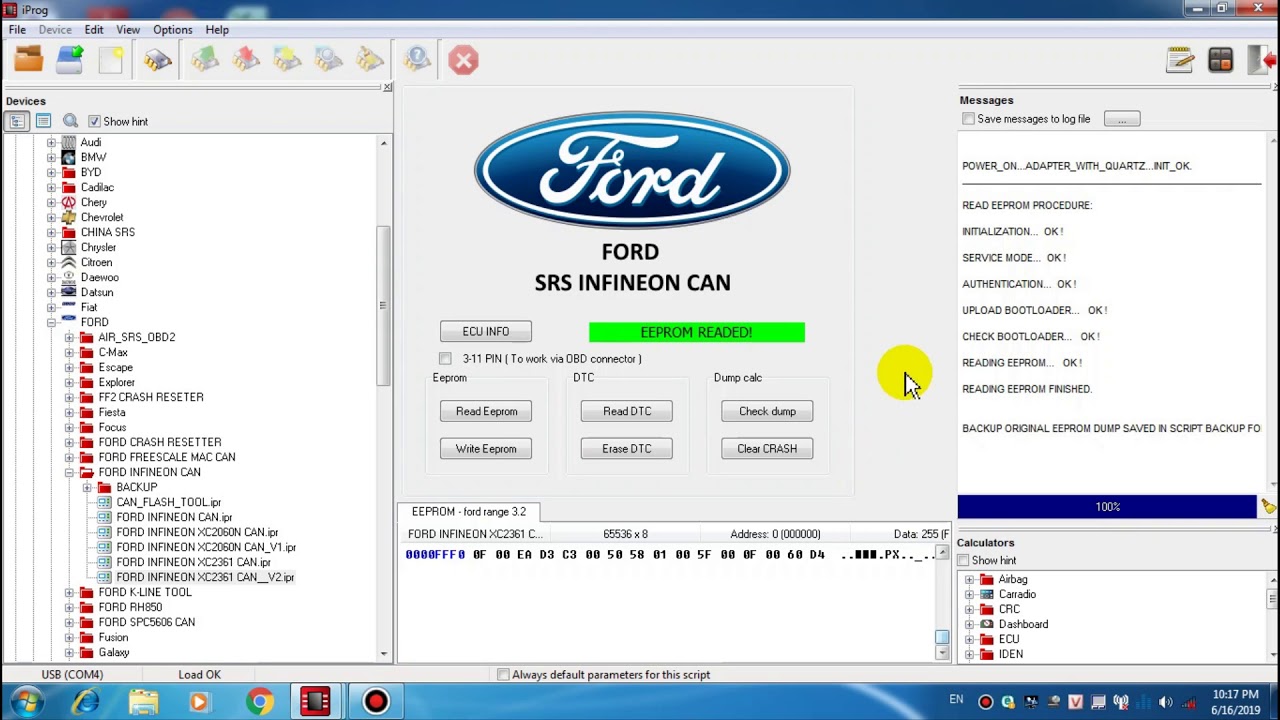Open the View menu
This screenshot has height=720, width=1280.
tap(128, 30)
